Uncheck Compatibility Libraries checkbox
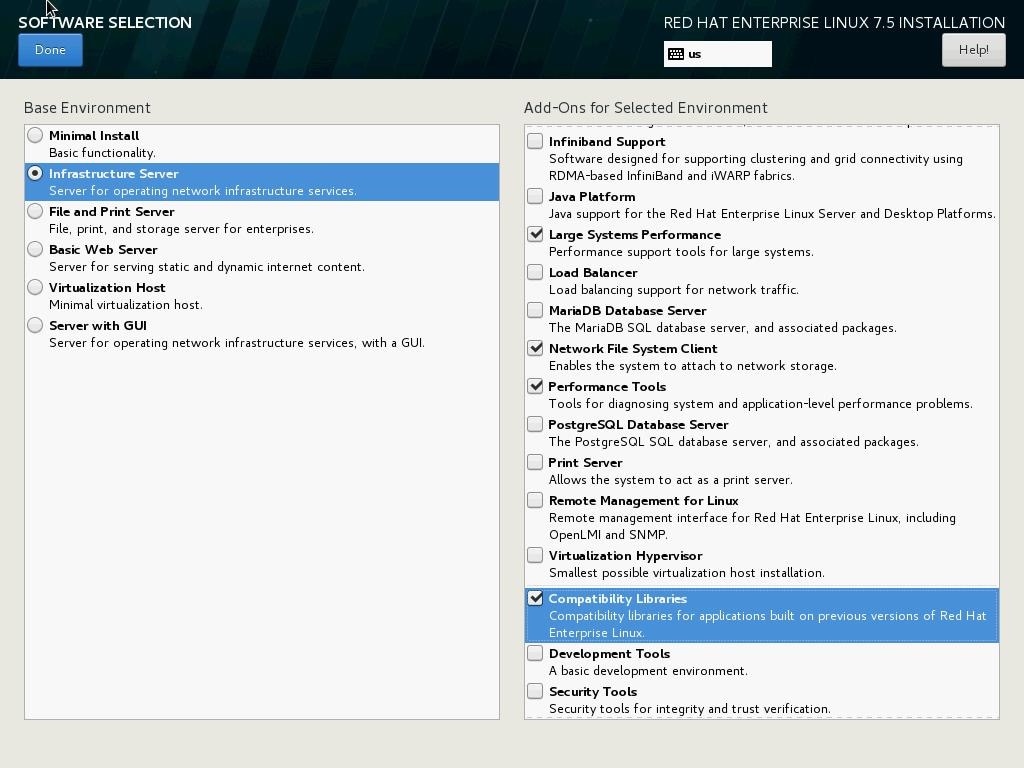This screenshot has height=768, width=1024. point(535,598)
